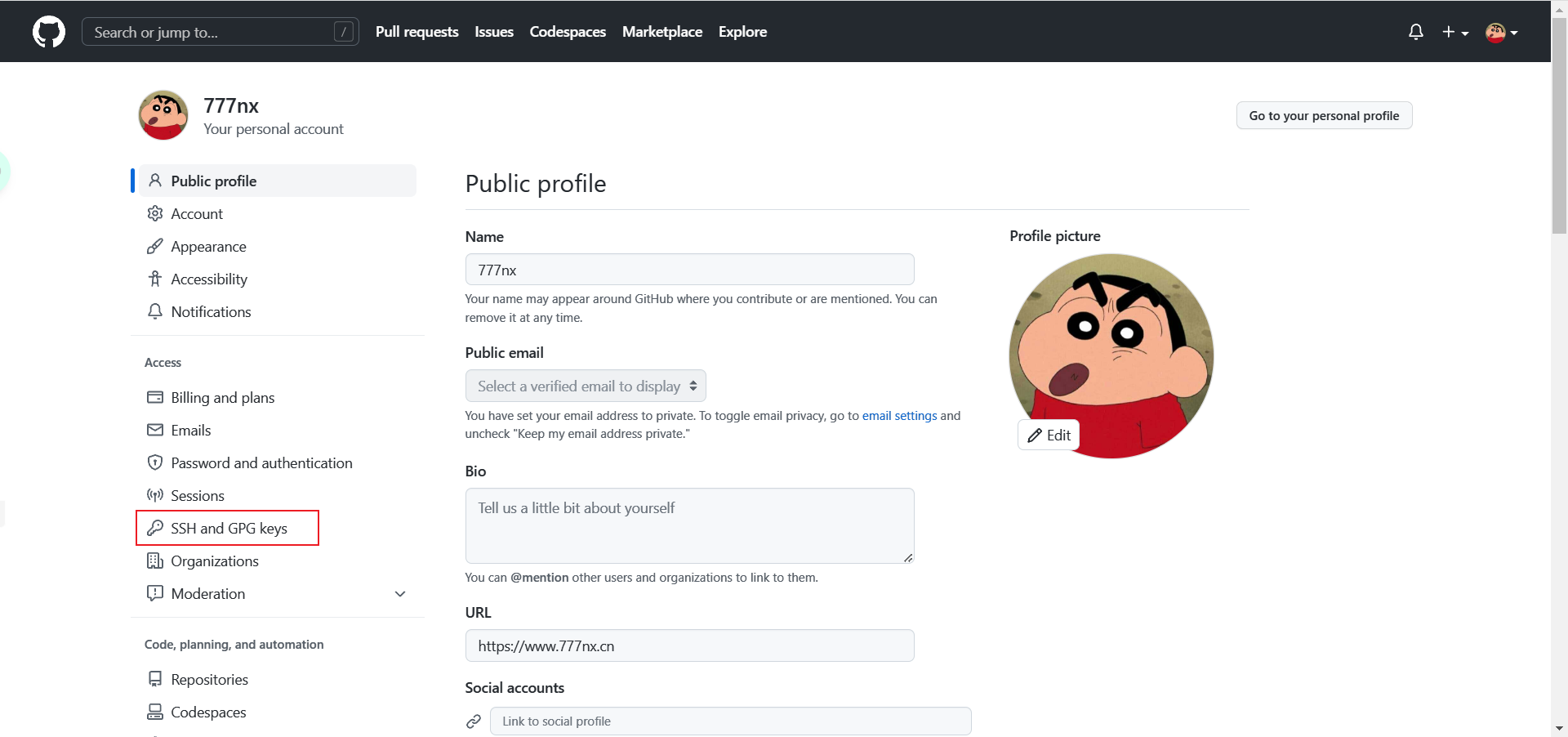
Task: Click the page scrollbar down arrow
Action: point(1559,728)
